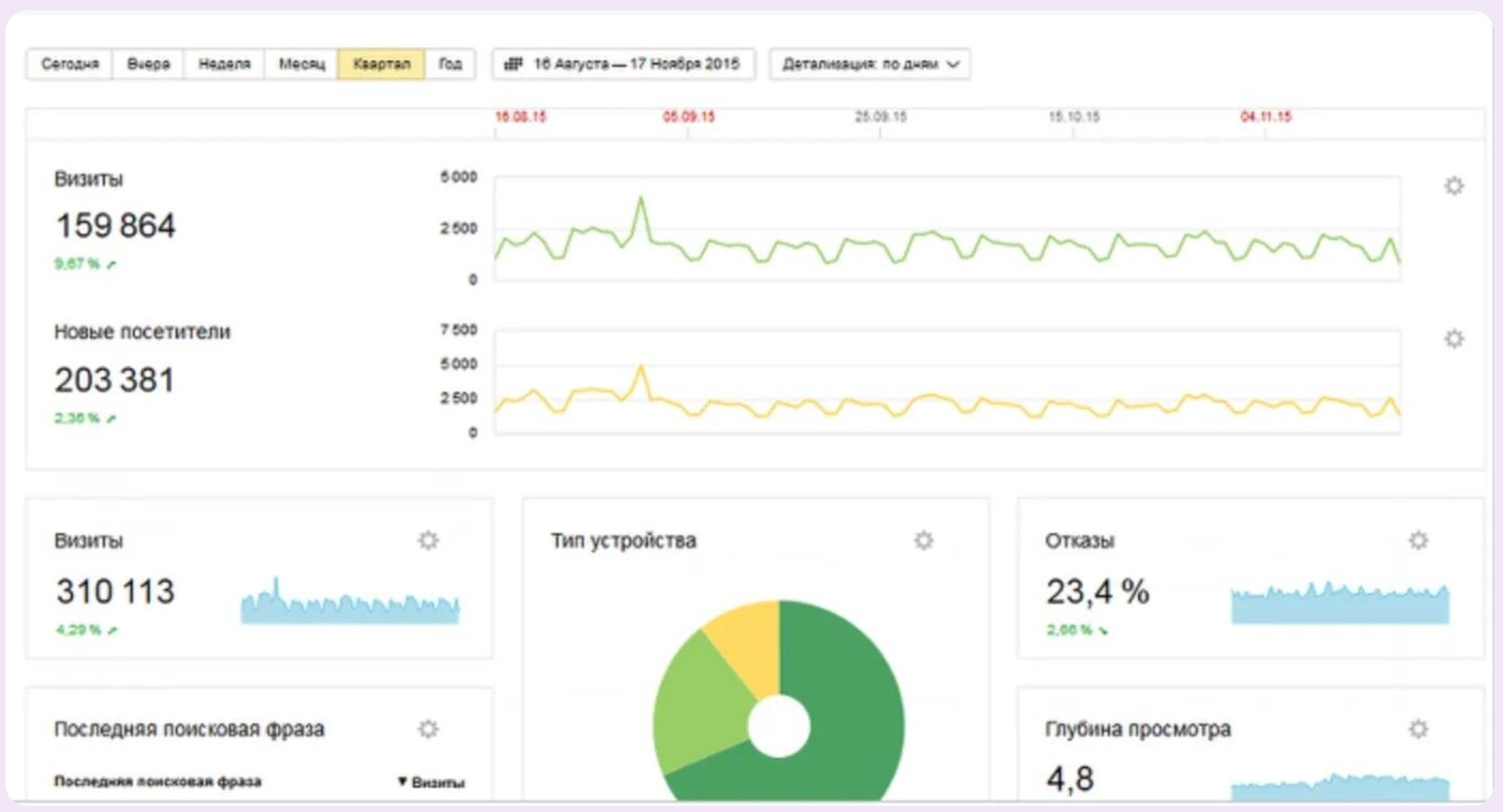Expand the Детализация: по дням dropdown
The width and height of the screenshot is (1503, 812).
[x=870, y=64]
